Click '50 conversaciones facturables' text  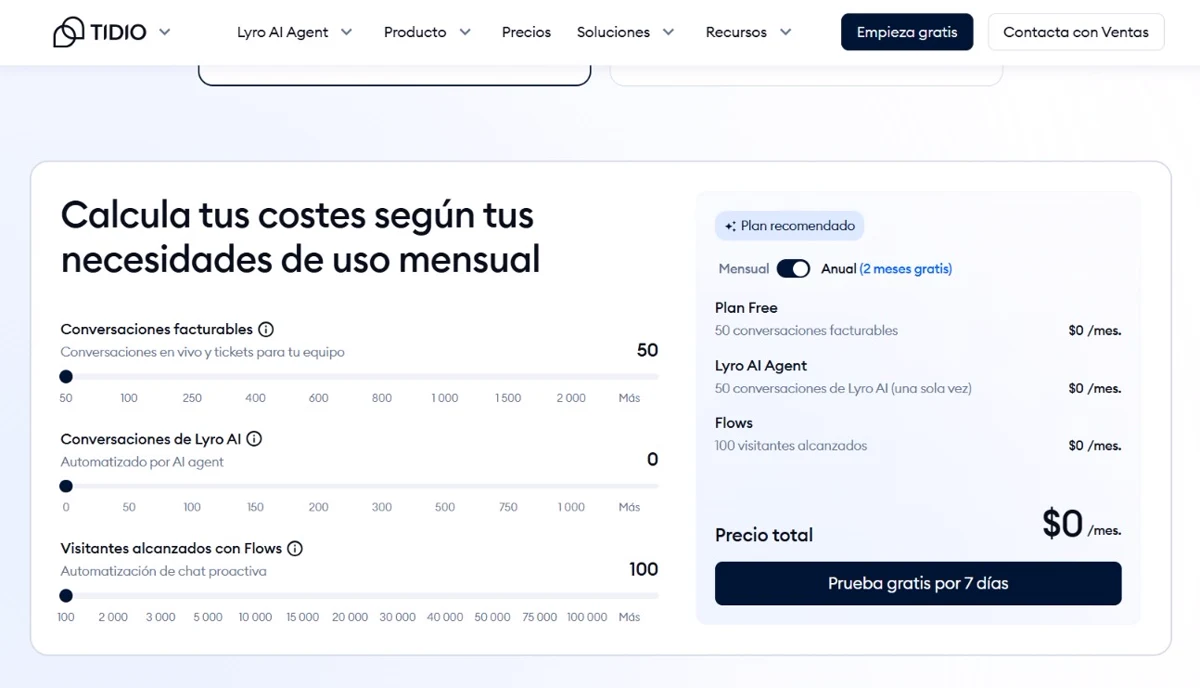[x=806, y=330]
